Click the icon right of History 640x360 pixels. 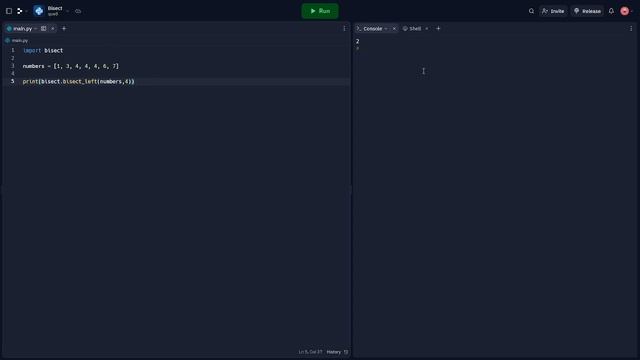pyautogui.click(x=346, y=352)
